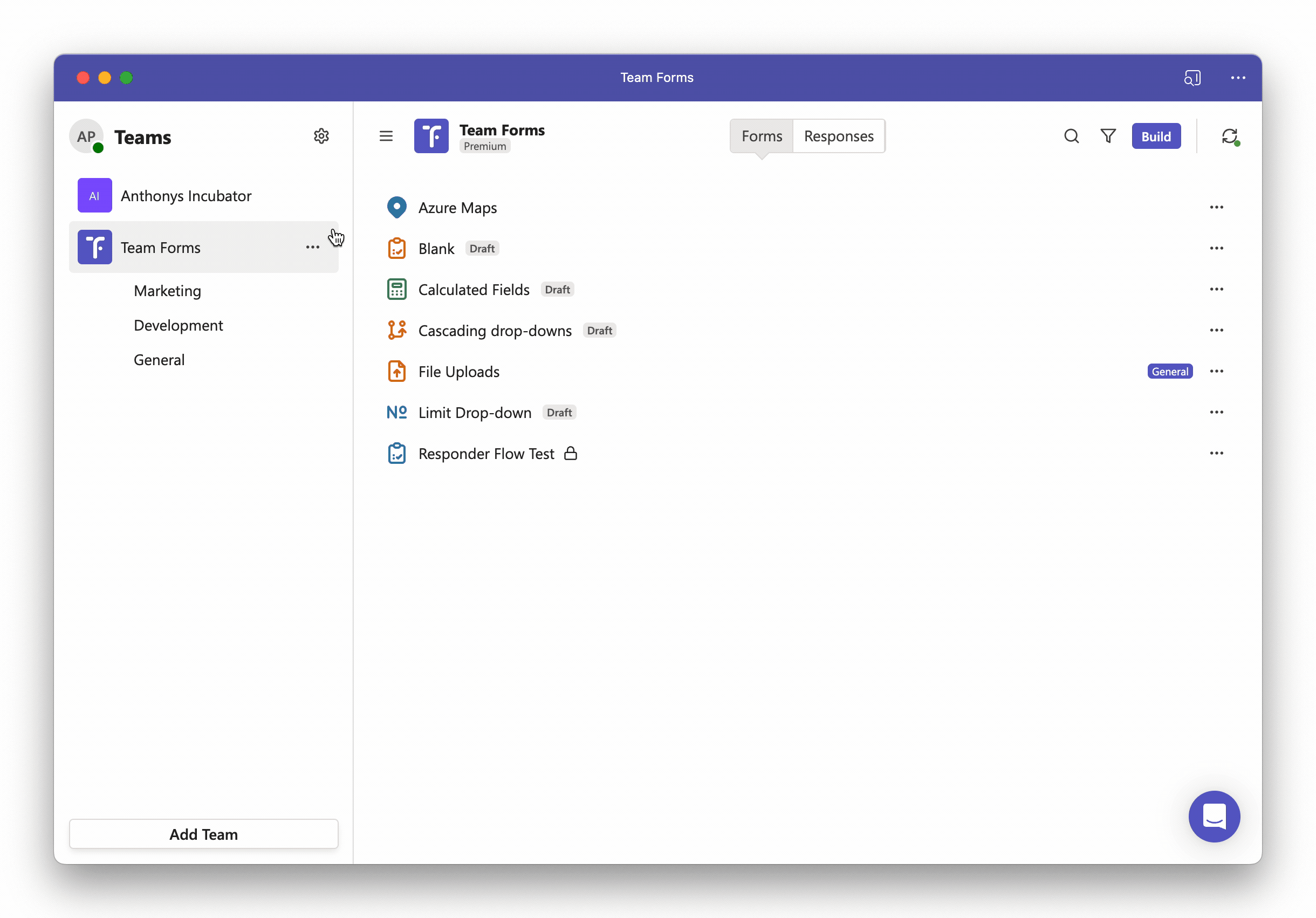Click the Draft badge next to Blank
Viewport: 1316px width, 918px height.
[482, 248]
